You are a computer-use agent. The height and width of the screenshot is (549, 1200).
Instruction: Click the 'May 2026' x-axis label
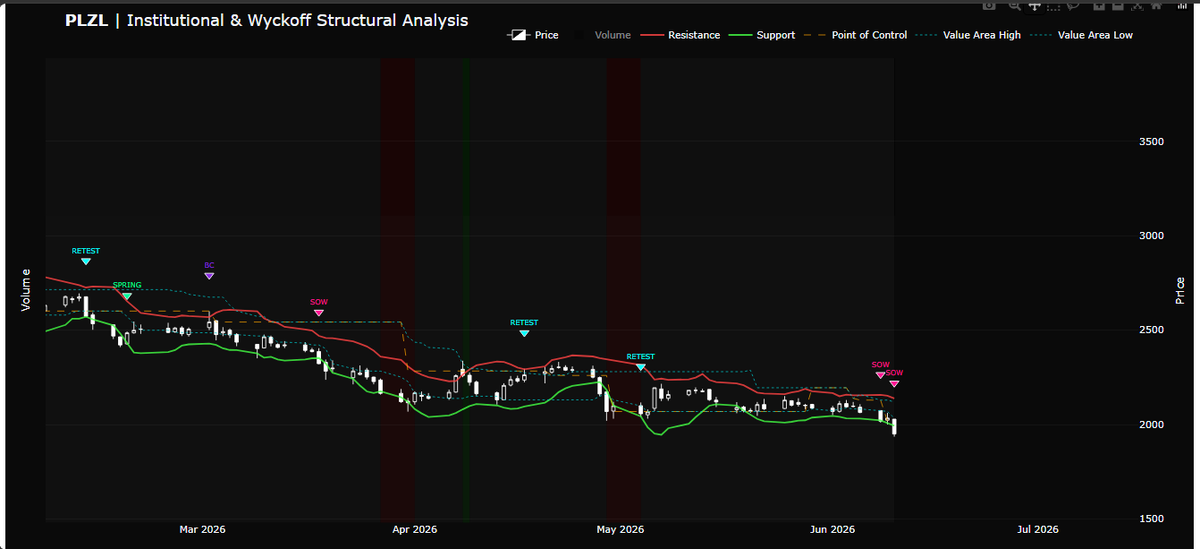620,529
